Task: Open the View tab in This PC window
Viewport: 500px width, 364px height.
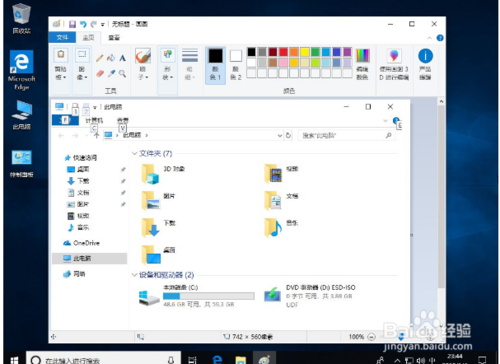Action: tap(123, 120)
